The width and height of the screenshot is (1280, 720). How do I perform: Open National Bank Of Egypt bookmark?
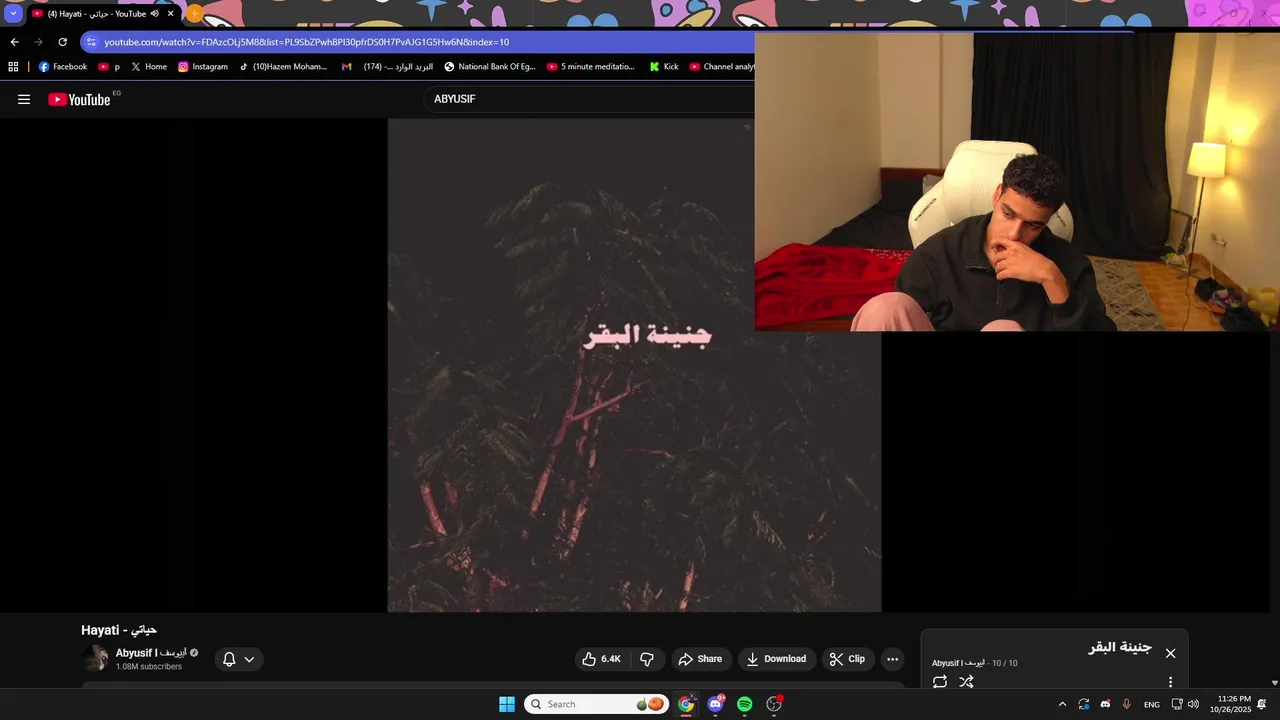point(490,67)
